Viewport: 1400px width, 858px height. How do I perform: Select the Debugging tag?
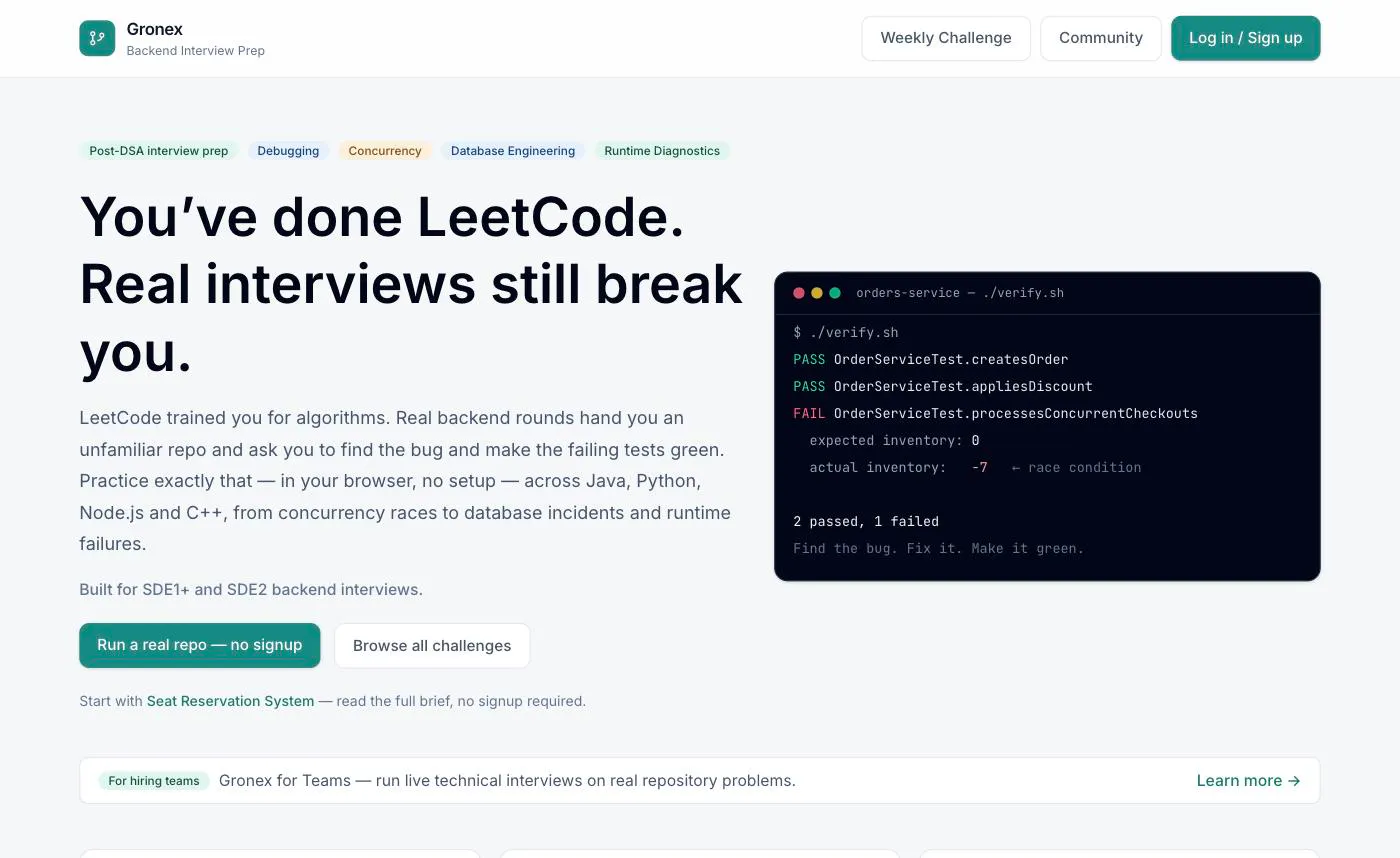click(288, 151)
